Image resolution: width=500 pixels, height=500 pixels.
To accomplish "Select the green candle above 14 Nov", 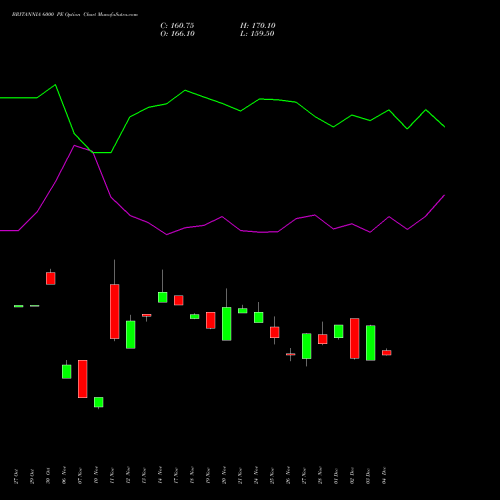I will pyautogui.click(x=163, y=297).
